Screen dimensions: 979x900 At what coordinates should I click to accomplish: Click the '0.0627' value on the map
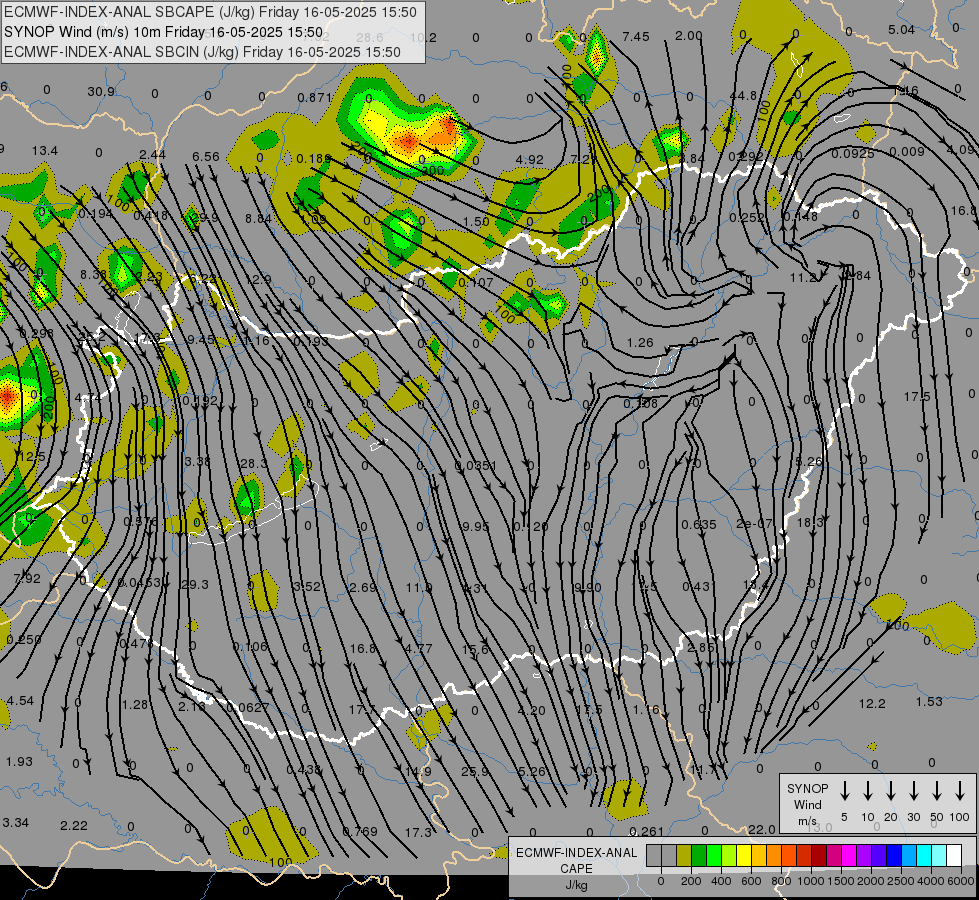point(248,708)
